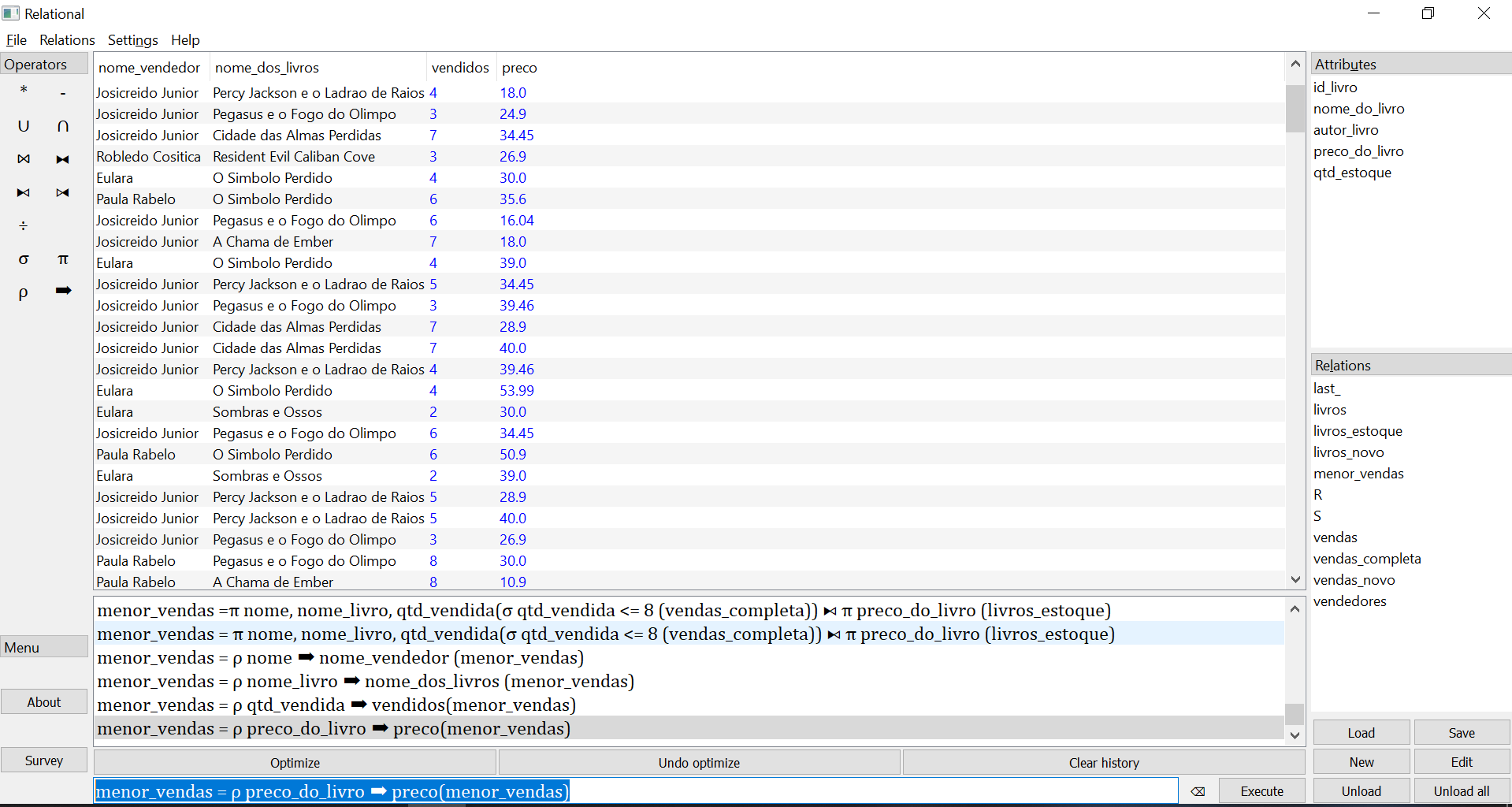This screenshot has height=807, width=1512.
Task: Click the Optimize button
Action: click(x=295, y=763)
